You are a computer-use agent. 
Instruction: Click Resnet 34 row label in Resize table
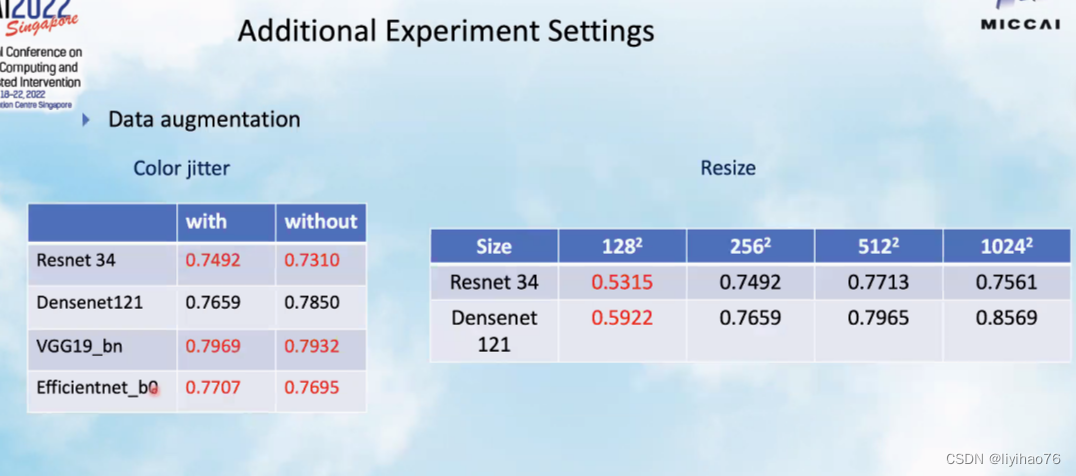(x=494, y=283)
